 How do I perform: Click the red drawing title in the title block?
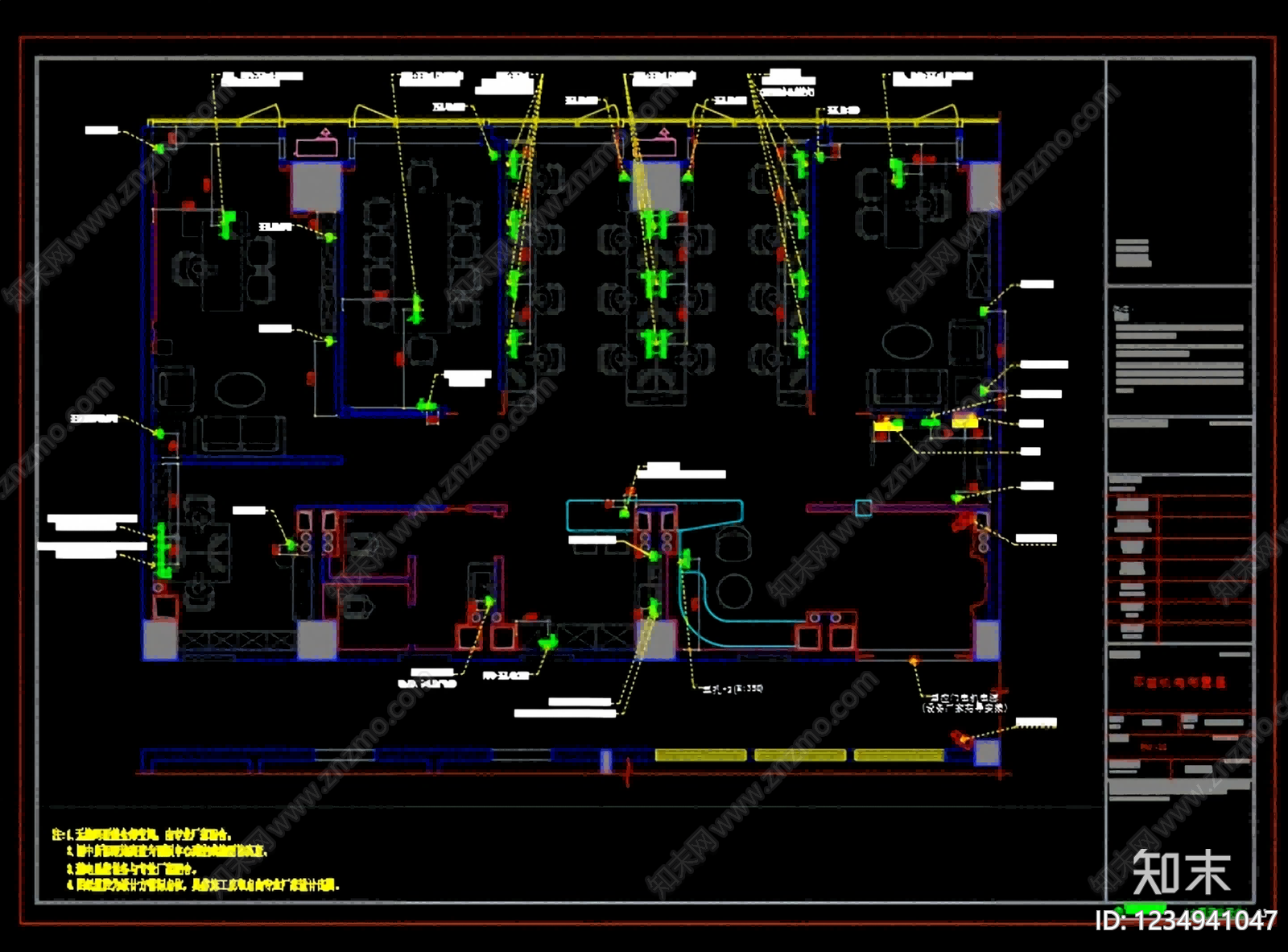point(1180,682)
